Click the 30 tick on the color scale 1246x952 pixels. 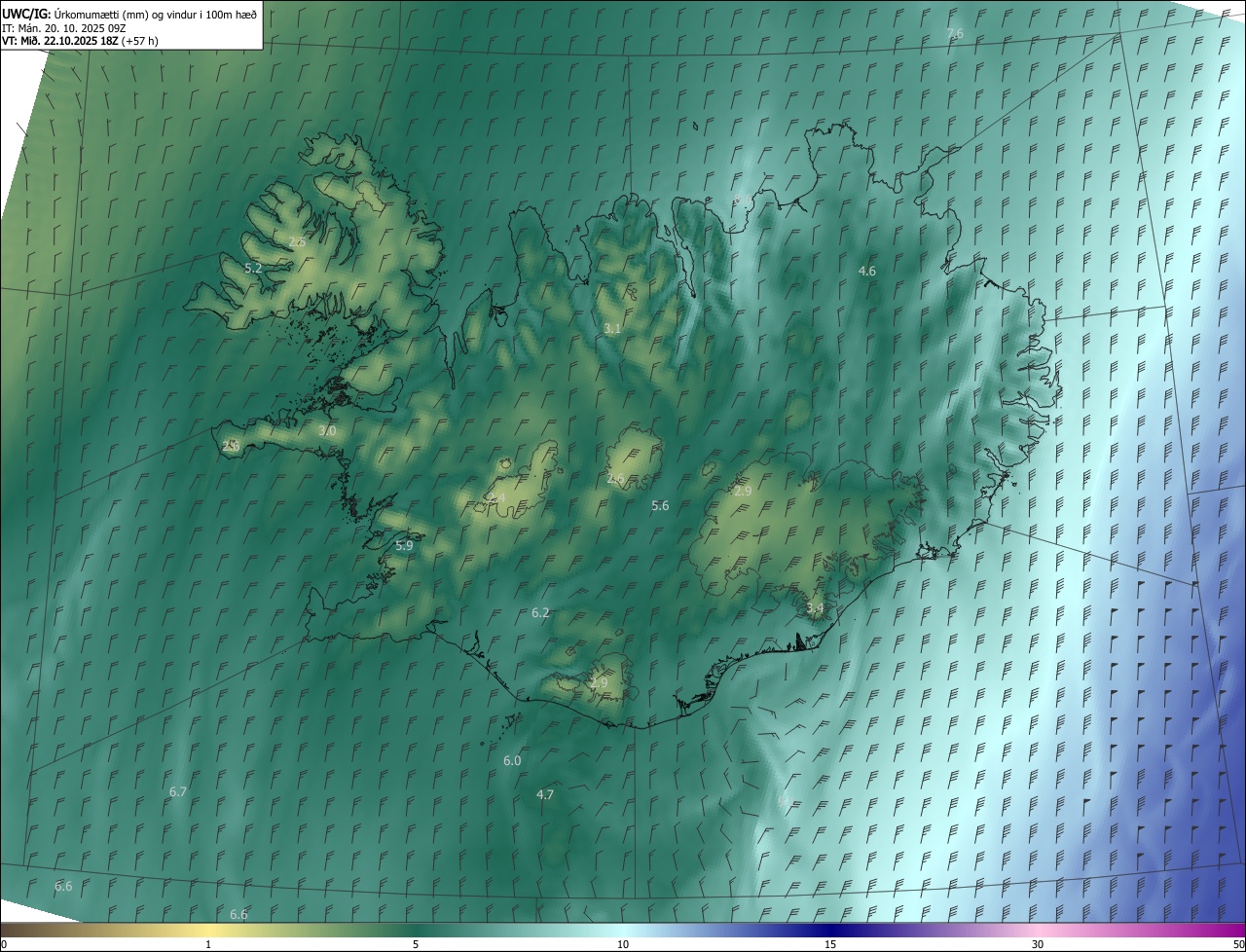(1038, 944)
